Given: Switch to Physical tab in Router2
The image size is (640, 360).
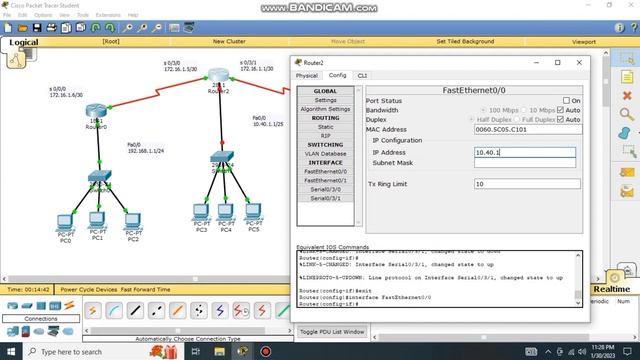Looking at the screenshot, I should coord(307,76).
